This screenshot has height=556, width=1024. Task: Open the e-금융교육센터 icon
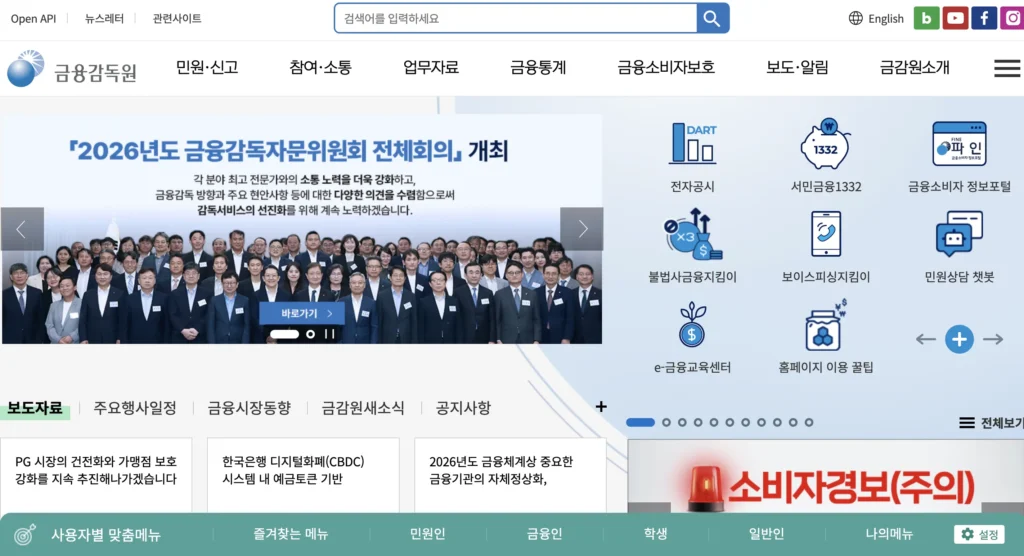[692, 325]
